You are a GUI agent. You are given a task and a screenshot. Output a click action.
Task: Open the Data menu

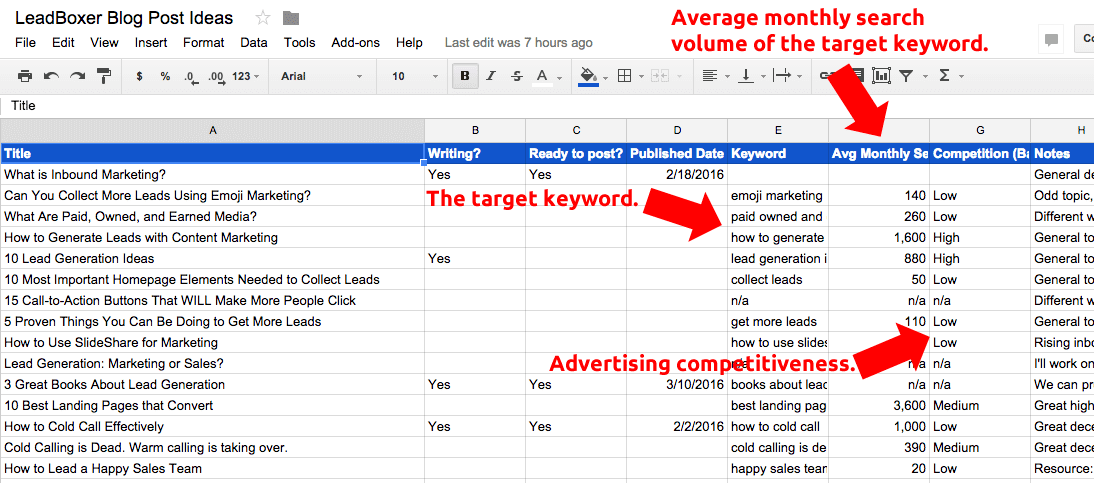(254, 43)
